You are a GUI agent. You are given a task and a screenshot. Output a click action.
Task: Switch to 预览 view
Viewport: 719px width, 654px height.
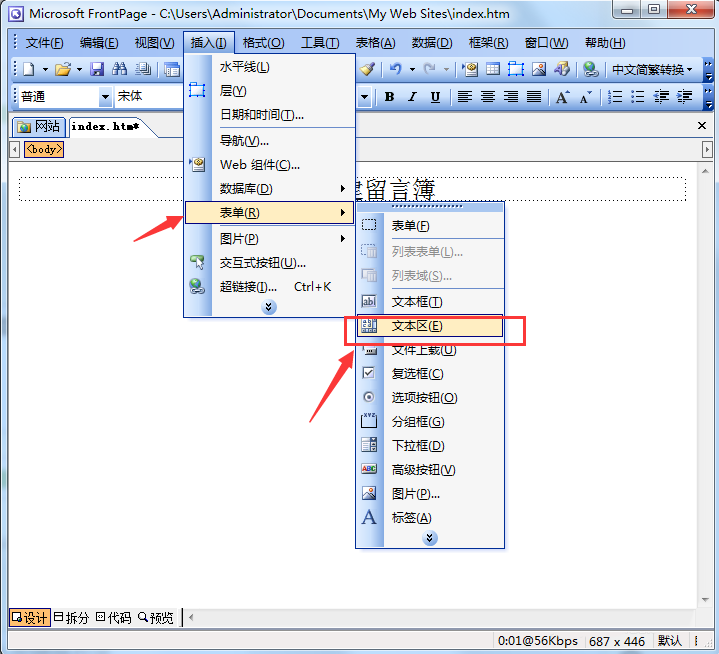tap(156, 617)
